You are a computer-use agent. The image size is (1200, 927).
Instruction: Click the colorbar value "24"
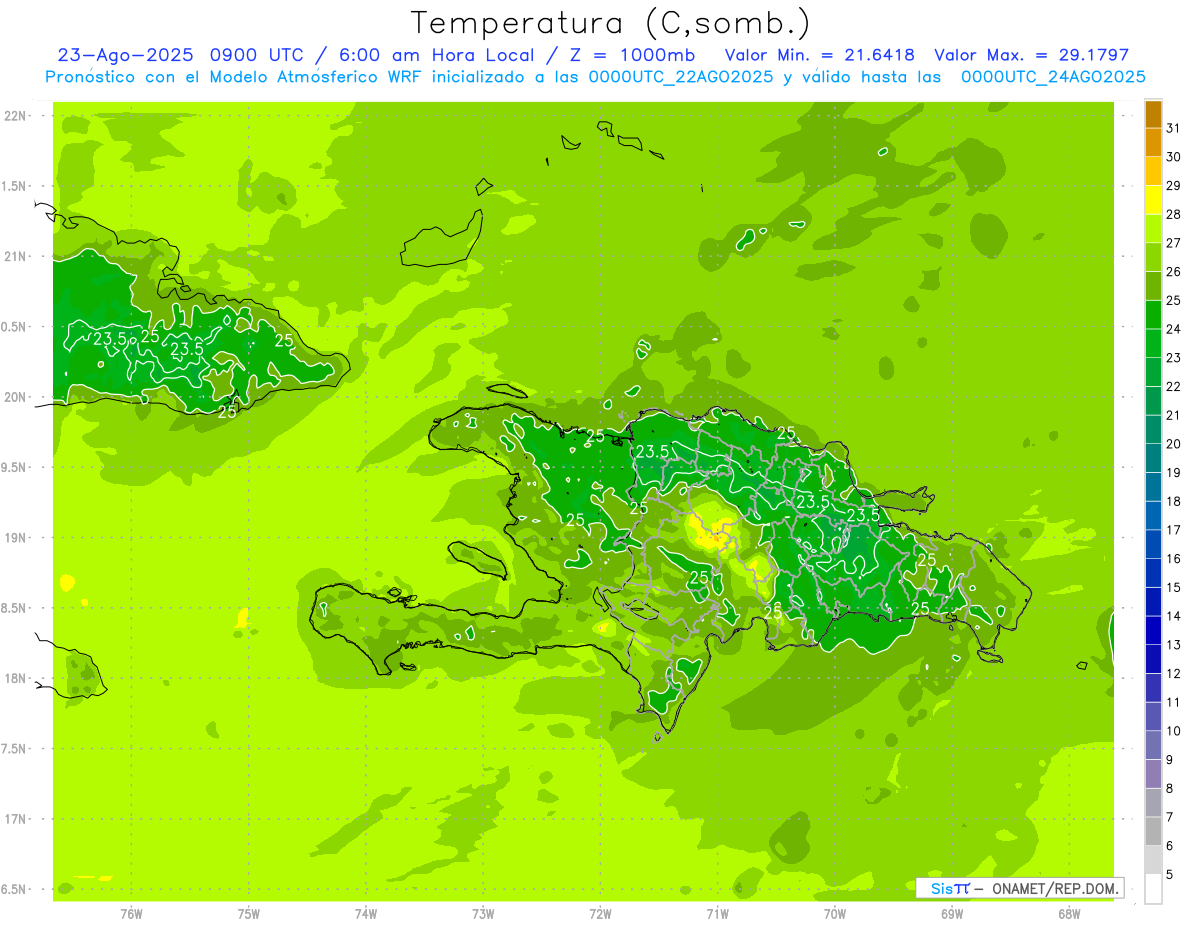coord(1174,329)
